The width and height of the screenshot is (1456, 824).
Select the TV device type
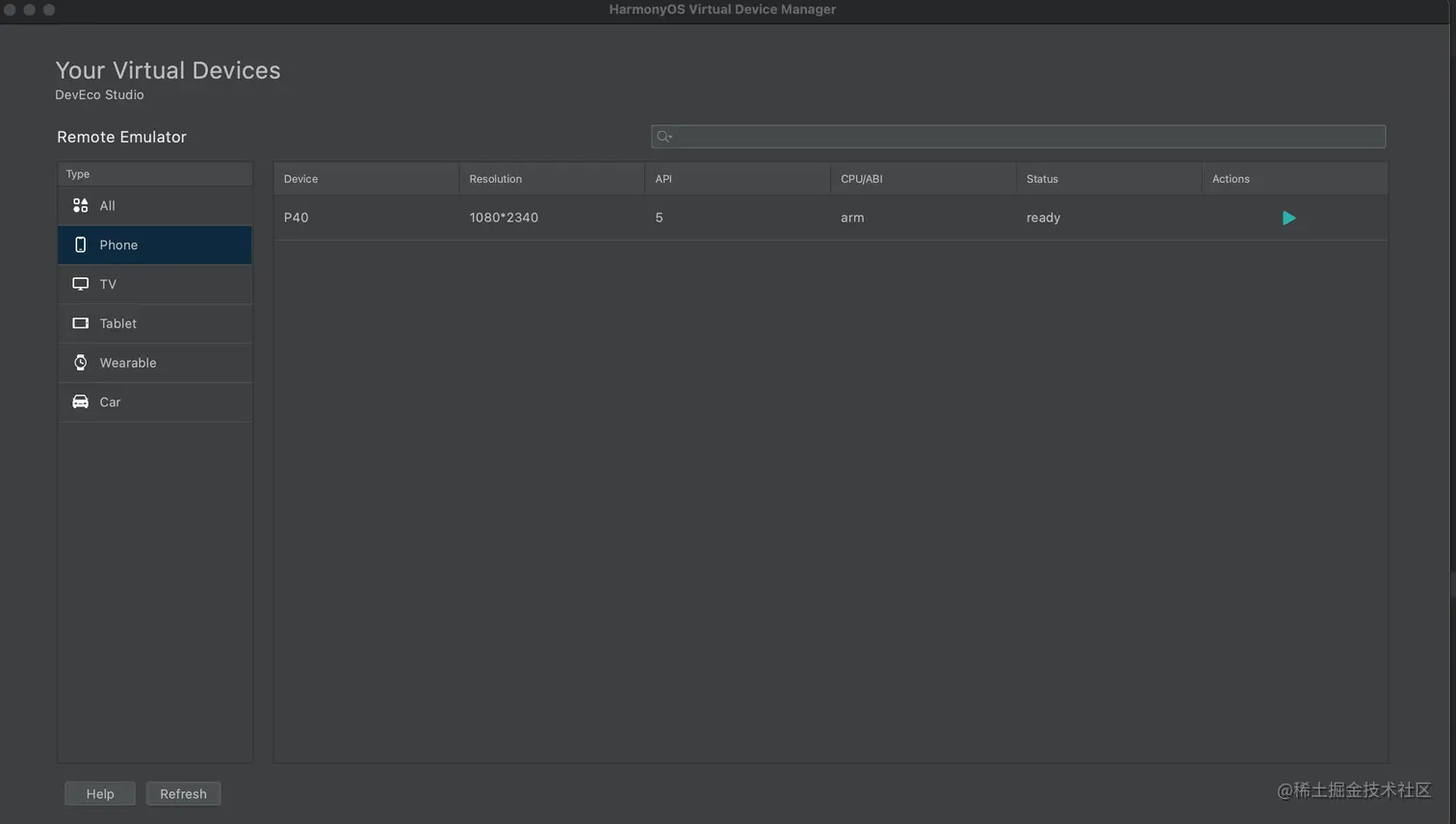tap(155, 285)
